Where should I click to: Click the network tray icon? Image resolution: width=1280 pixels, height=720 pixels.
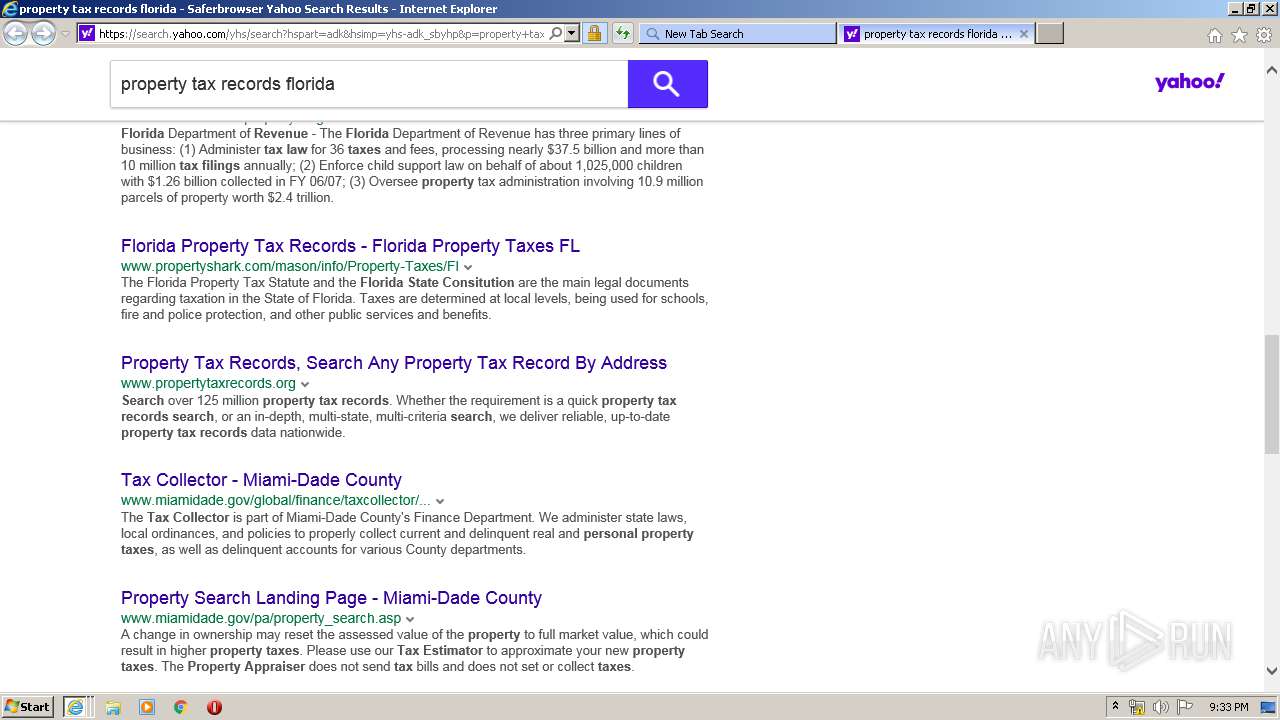tap(1137, 707)
